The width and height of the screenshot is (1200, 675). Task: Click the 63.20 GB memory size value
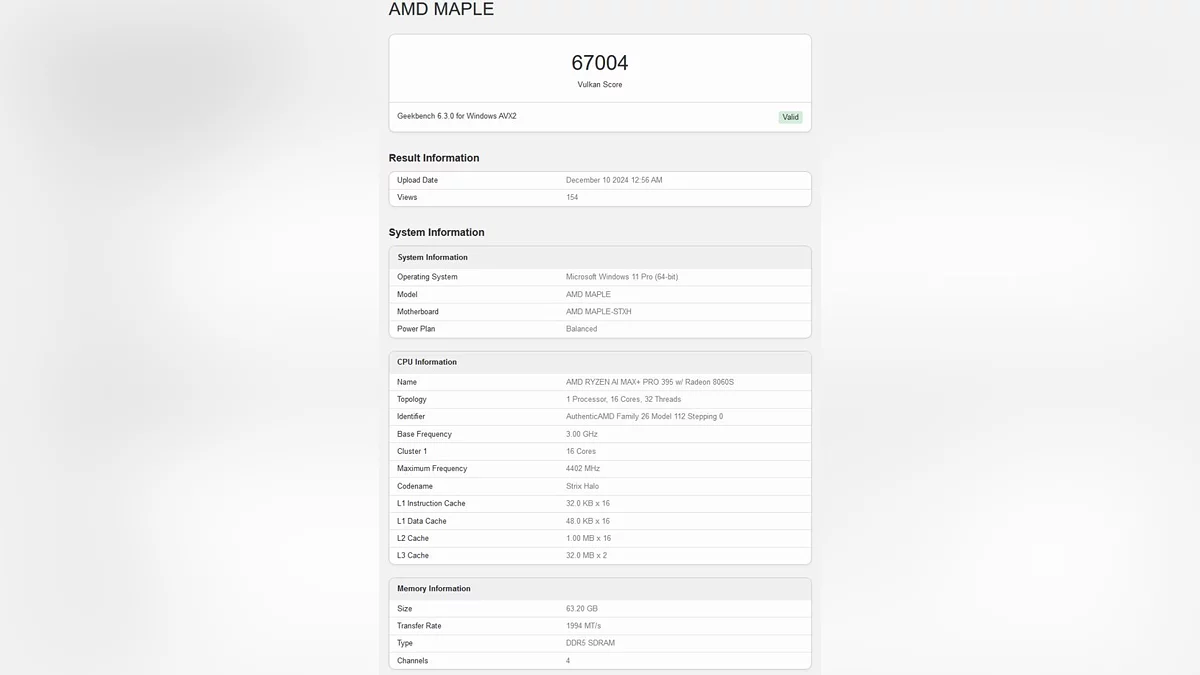582,608
